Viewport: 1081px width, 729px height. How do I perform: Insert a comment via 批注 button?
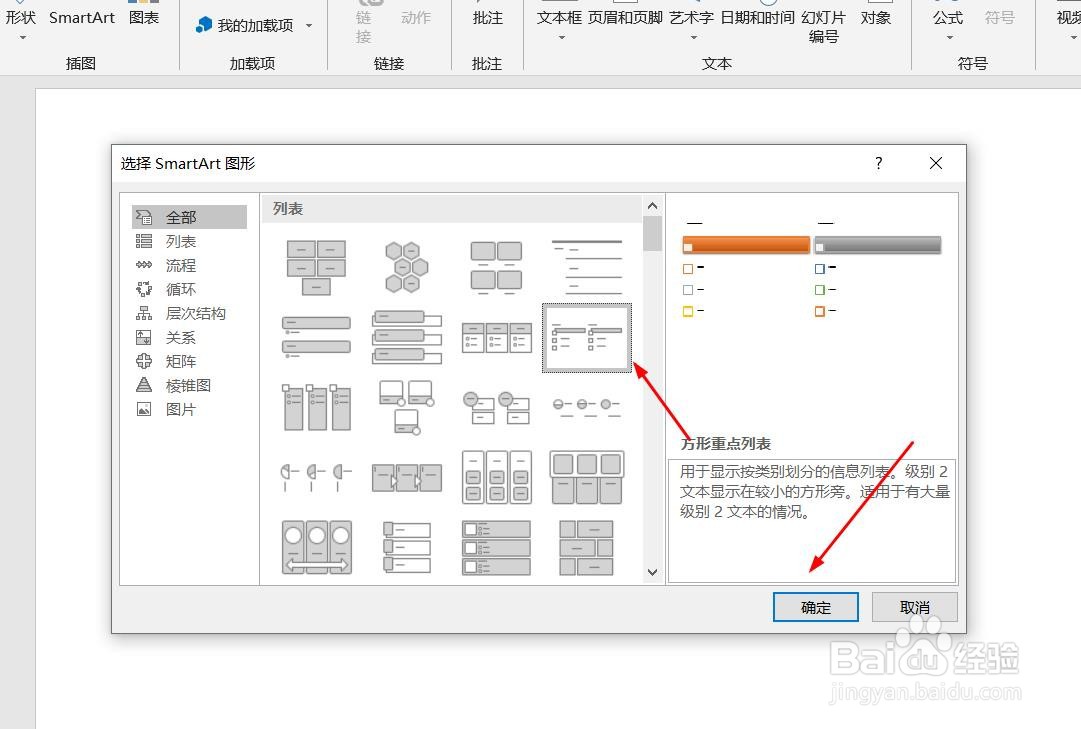[x=487, y=18]
